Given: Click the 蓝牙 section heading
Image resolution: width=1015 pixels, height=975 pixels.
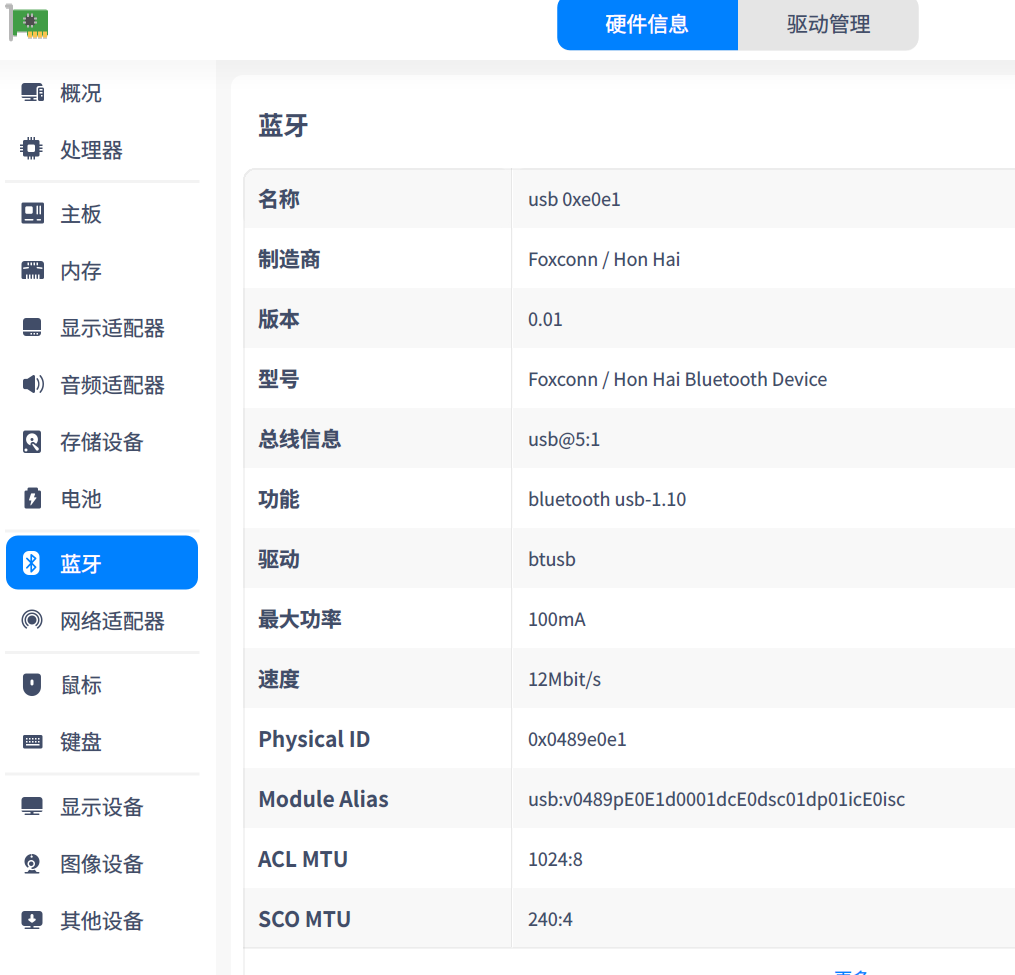Looking at the screenshot, I should coord(283,125).
